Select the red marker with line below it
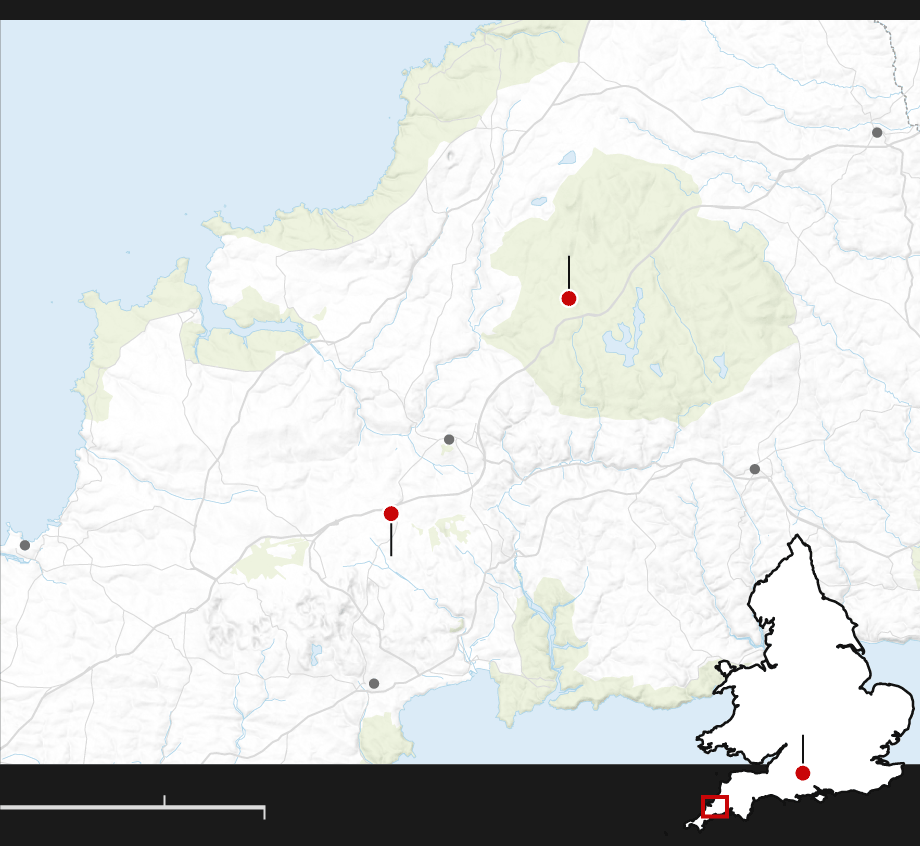The image size is (920, 846). pos(391,514)
